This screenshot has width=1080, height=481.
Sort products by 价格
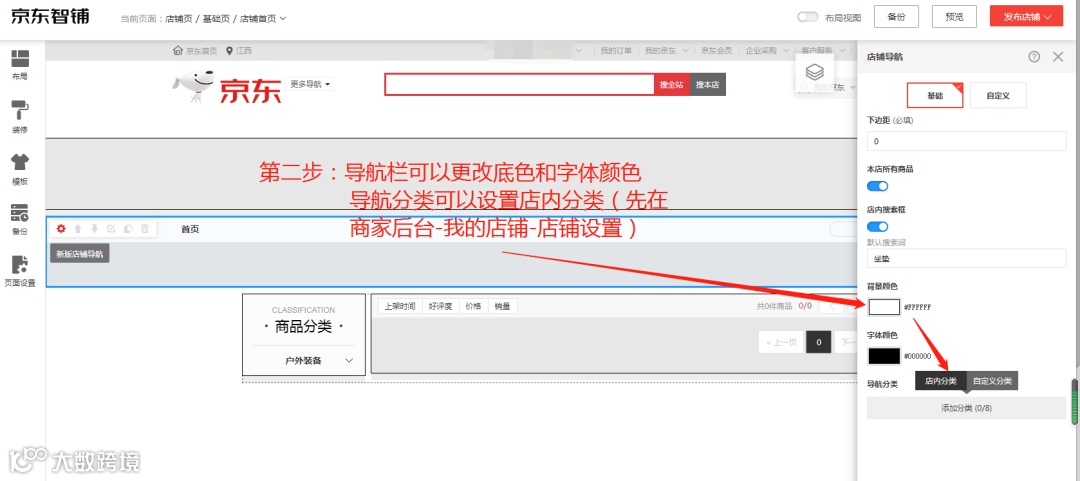[x=474, y=307]
